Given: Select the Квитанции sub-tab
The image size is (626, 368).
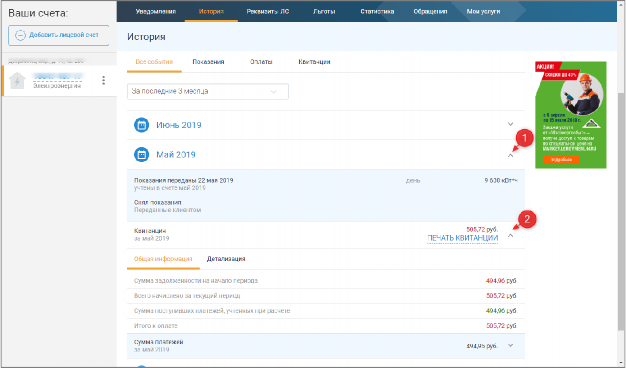Looking at the screenshot, I should click(x=314, y=62).
